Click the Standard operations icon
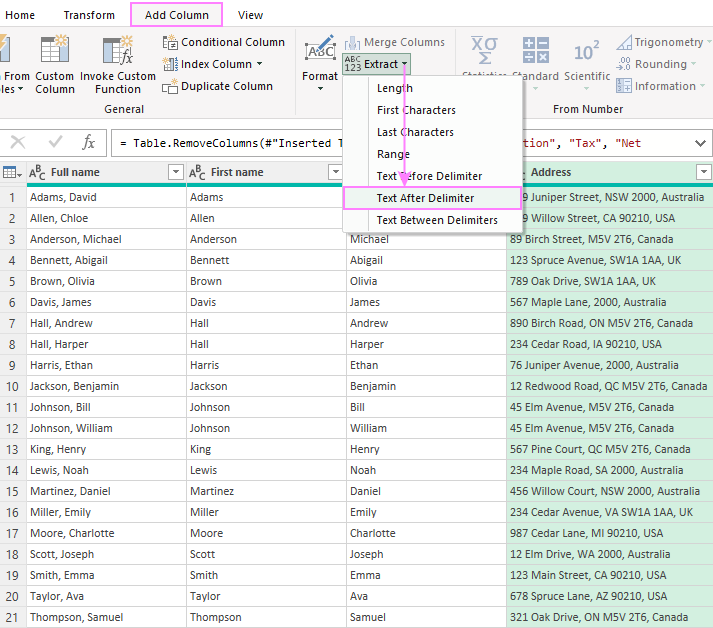The width and height of the screenshot is (713, 628). pos(536,50)
